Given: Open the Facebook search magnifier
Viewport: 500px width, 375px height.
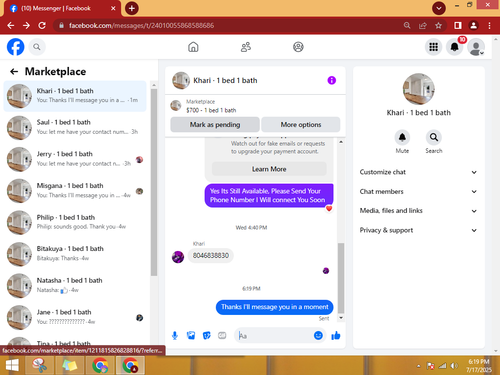Looking at the screenshot, I should tap(37, 47).
